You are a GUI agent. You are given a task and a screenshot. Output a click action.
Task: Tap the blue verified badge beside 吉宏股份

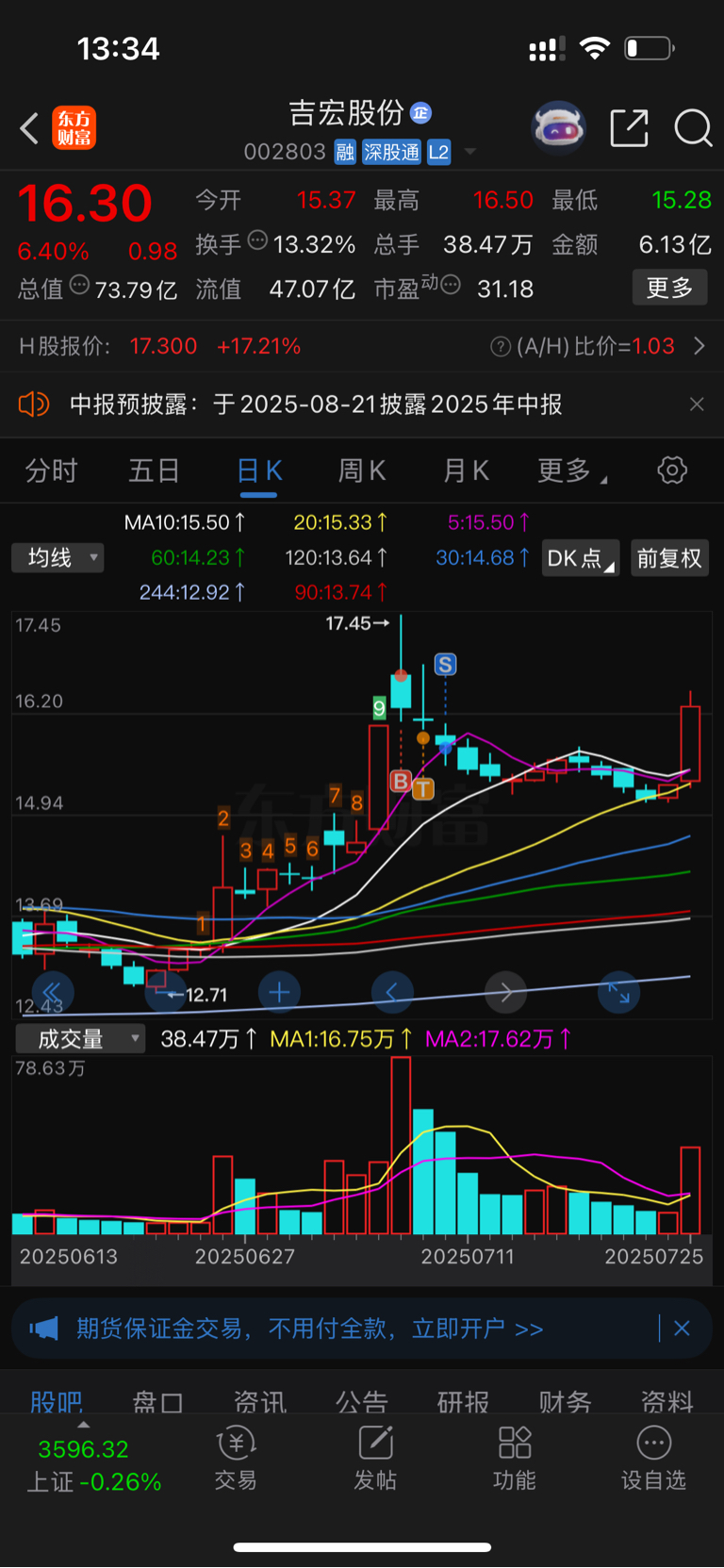(x=420, y=113)
